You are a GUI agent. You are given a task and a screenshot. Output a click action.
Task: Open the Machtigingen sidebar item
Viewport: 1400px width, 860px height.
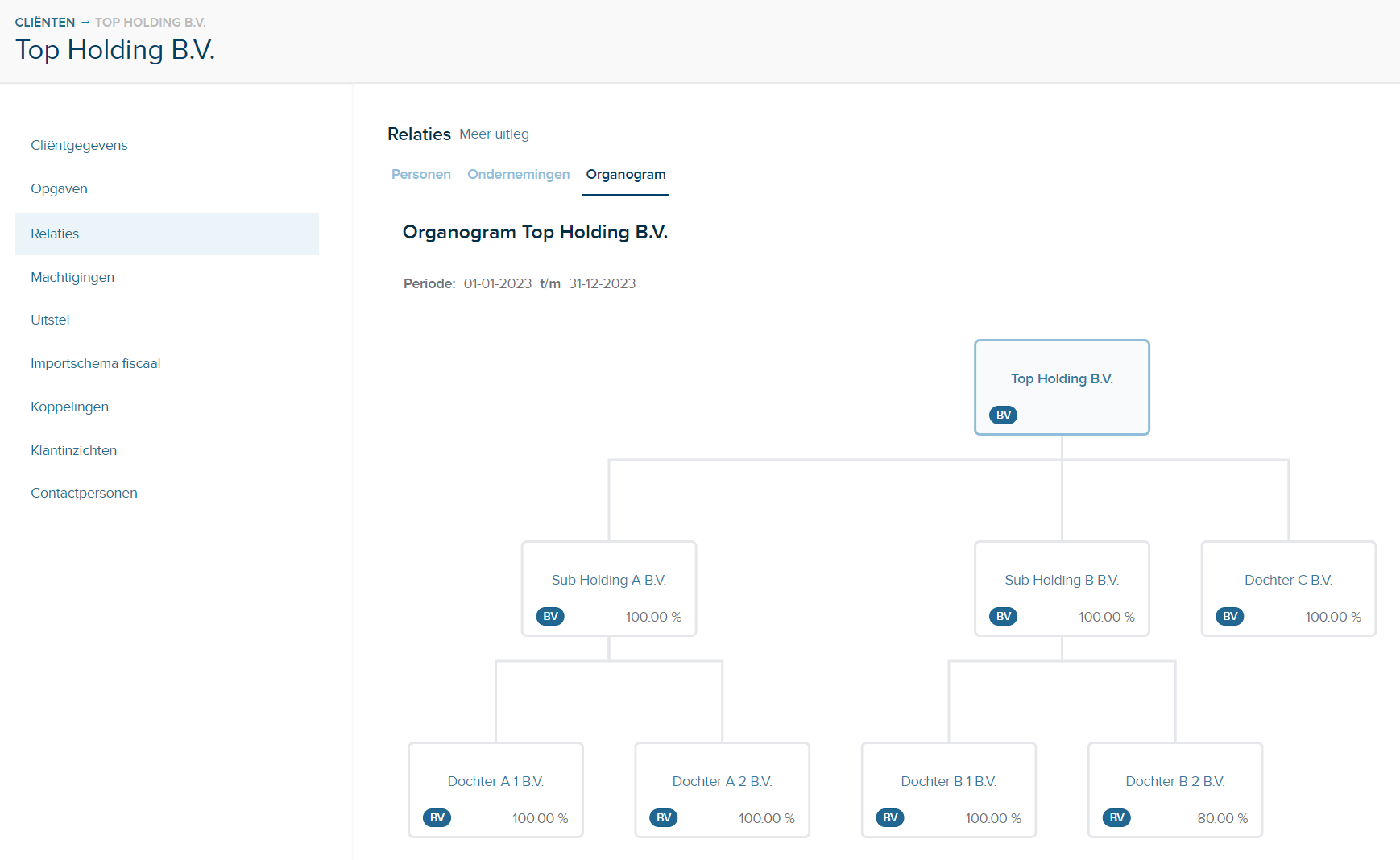click(x=72, y=278)
